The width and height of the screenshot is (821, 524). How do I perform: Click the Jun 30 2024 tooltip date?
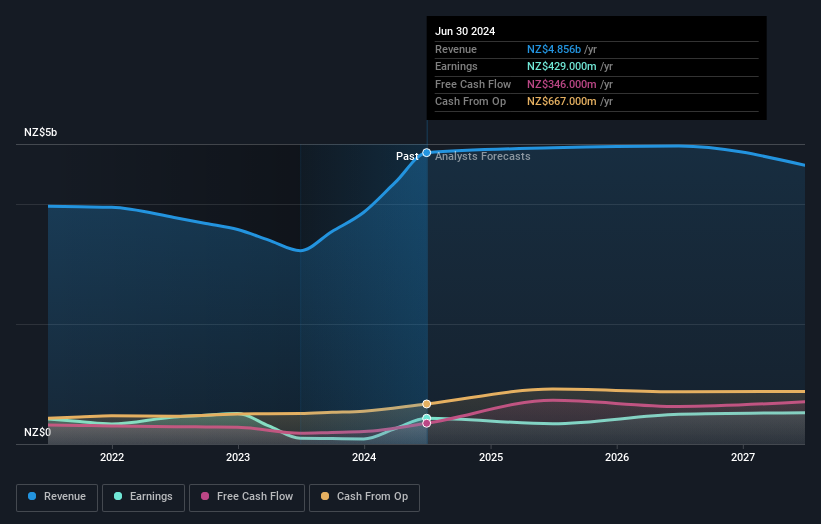point(465,31)
